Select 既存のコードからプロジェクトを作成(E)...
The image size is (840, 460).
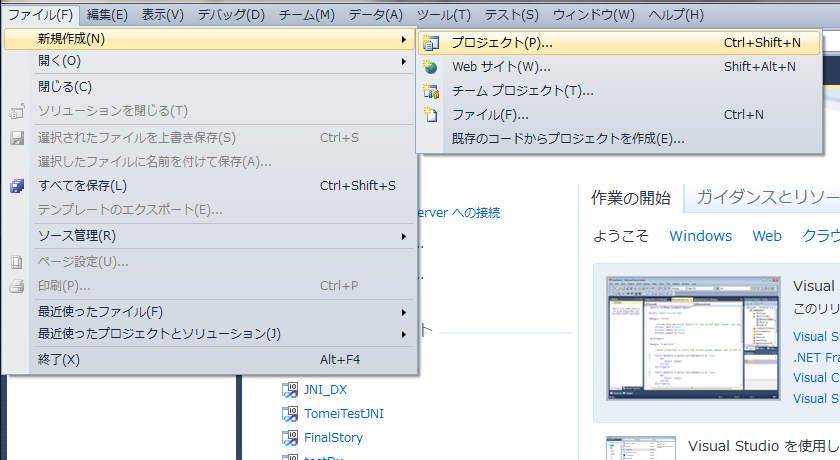(x=619, y=139)
